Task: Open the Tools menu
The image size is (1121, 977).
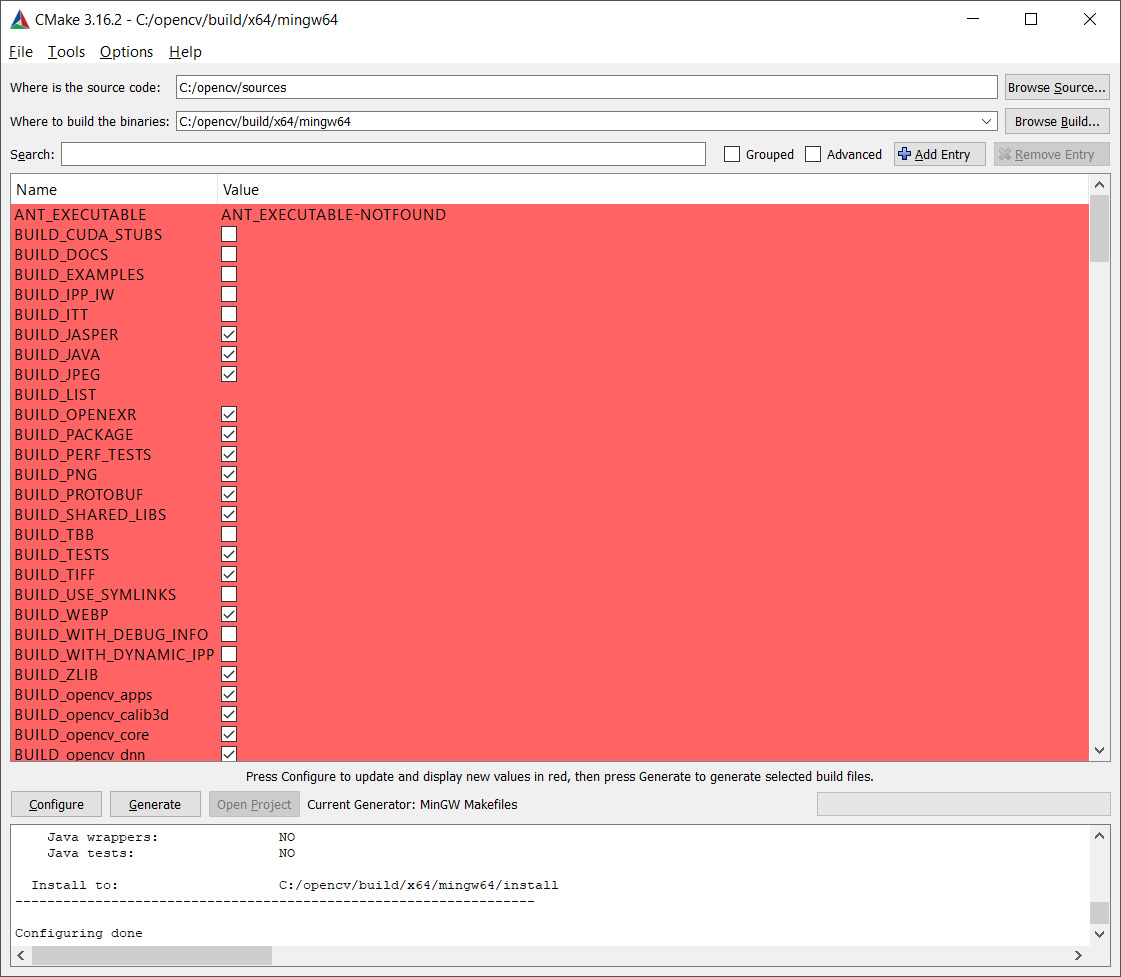Action: (x=66, y=51)
